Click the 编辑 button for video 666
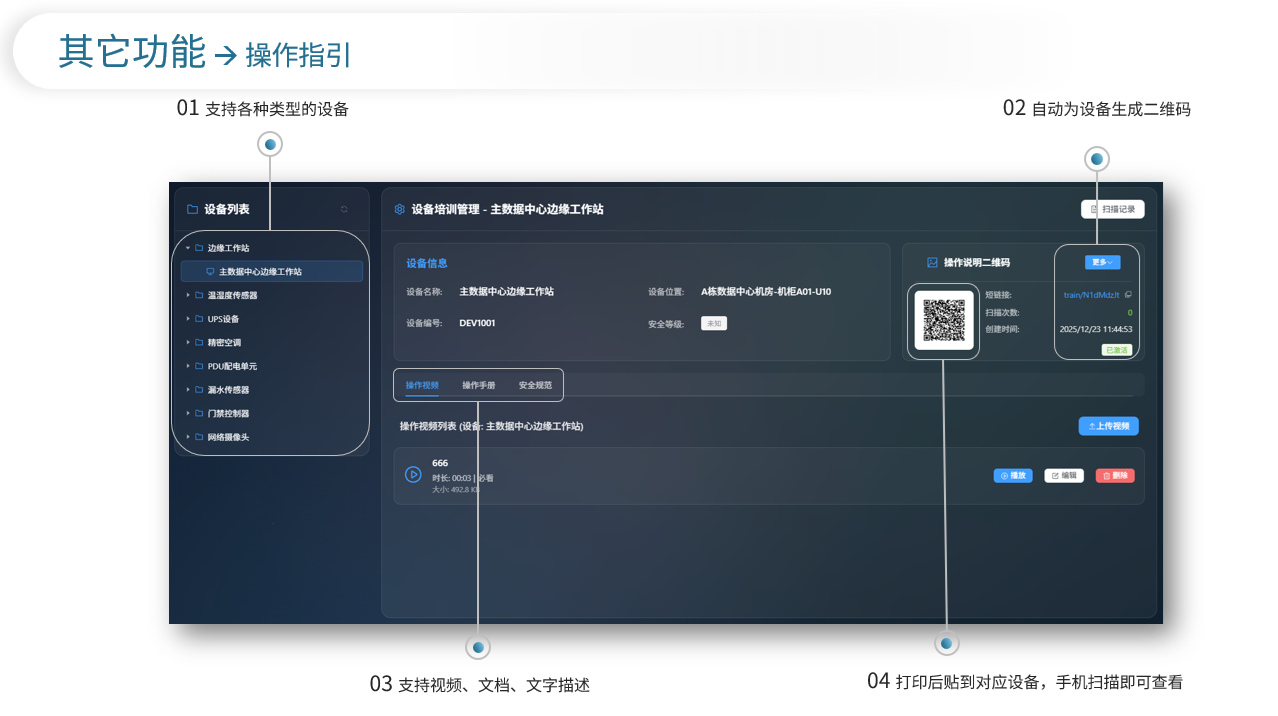1278x716 pixels. click(1064, 476)
